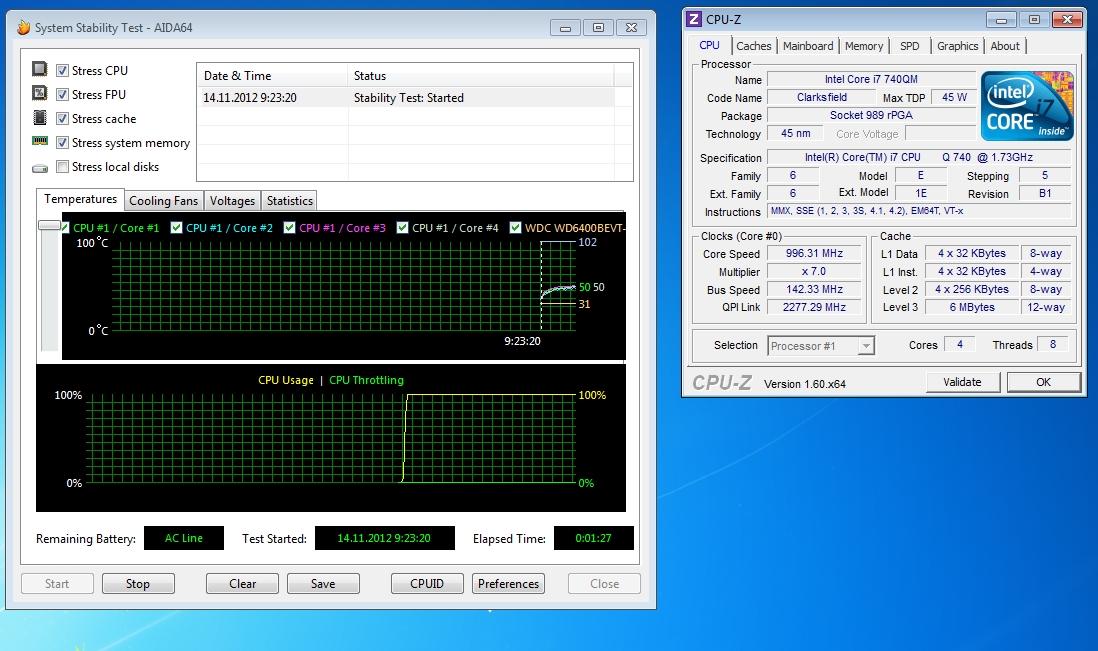The image size is (1098, 651).
Task: Open the Caches tab in CPU-Z
Action: (753, 46)
